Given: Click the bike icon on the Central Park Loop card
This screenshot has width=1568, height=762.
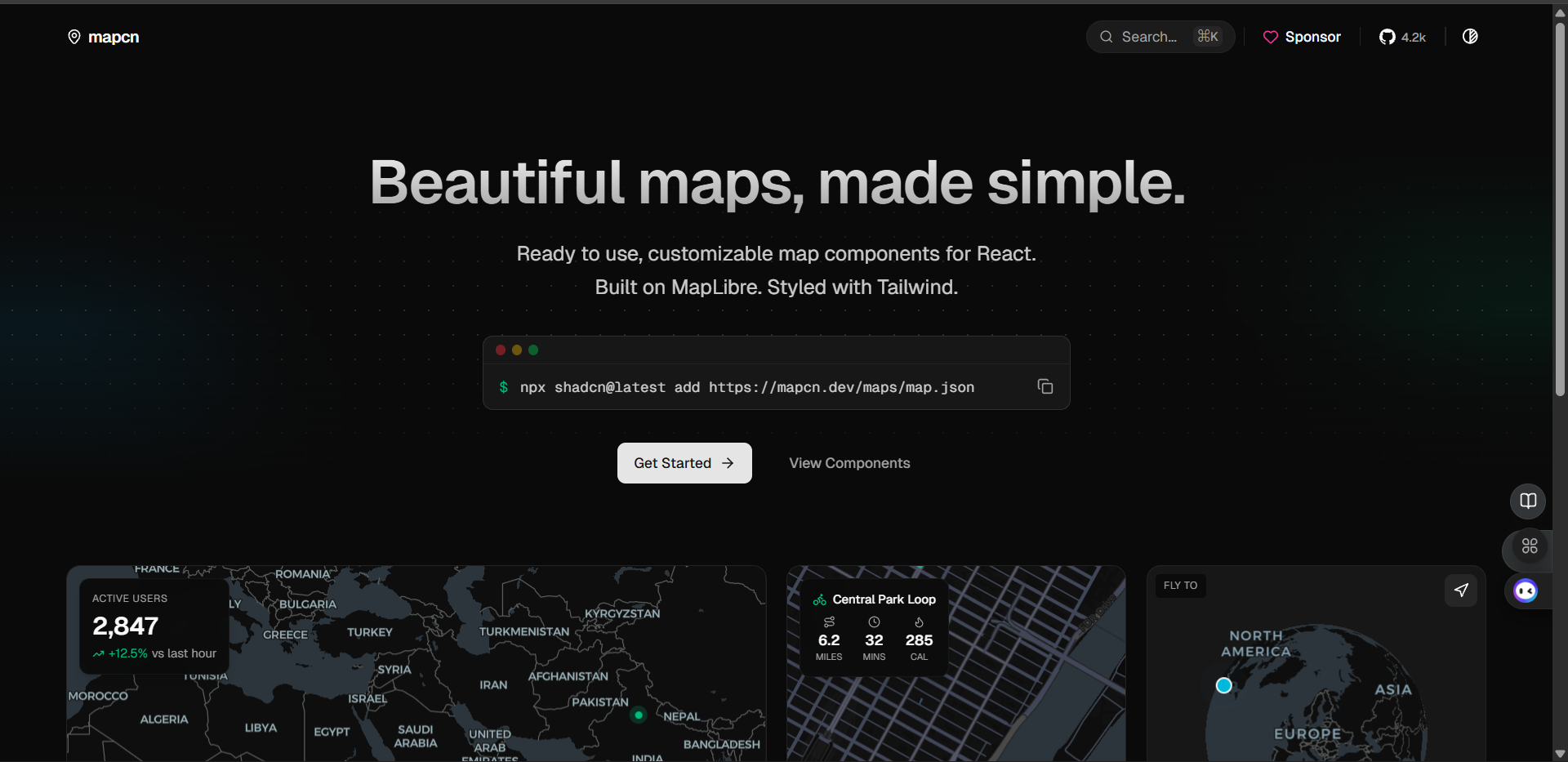Looking at the screenshot, I should click(x=821, y=599).
